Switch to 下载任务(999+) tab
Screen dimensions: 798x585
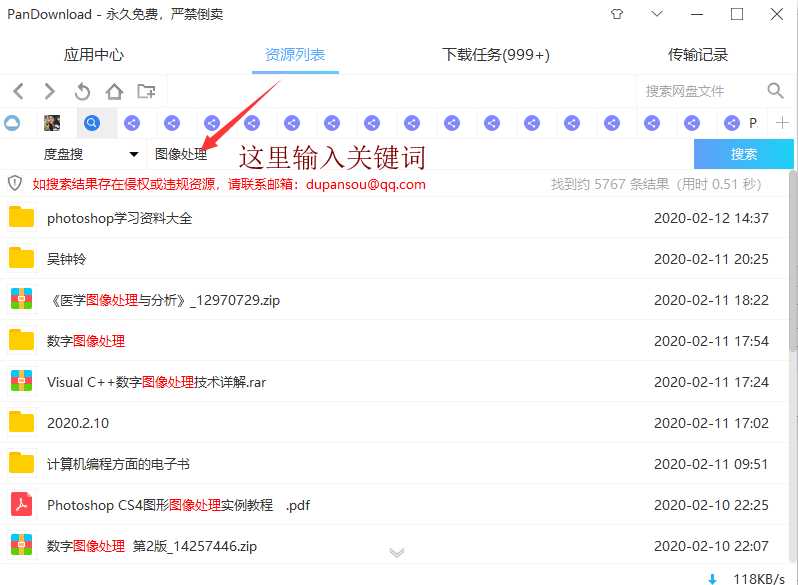[496, 54]
